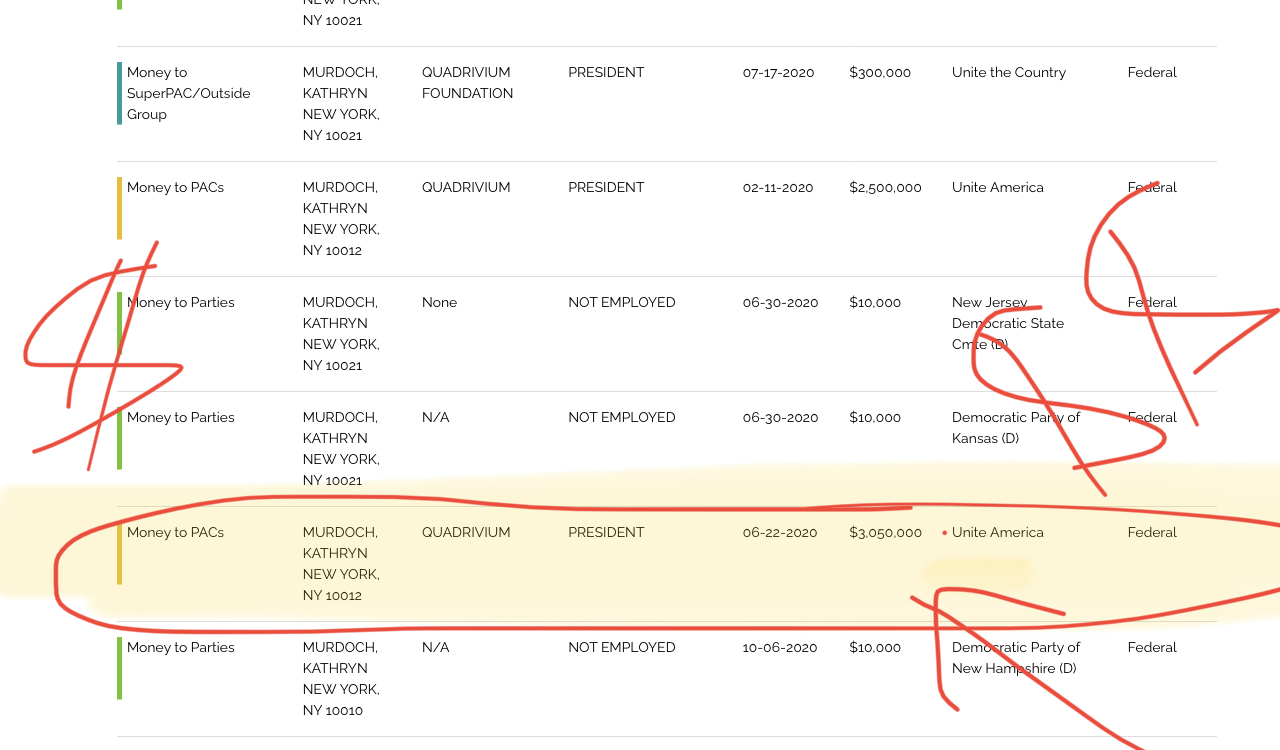Select contributor with ZIP 10010
1280x750 pixels.
(x=341, y=679)
